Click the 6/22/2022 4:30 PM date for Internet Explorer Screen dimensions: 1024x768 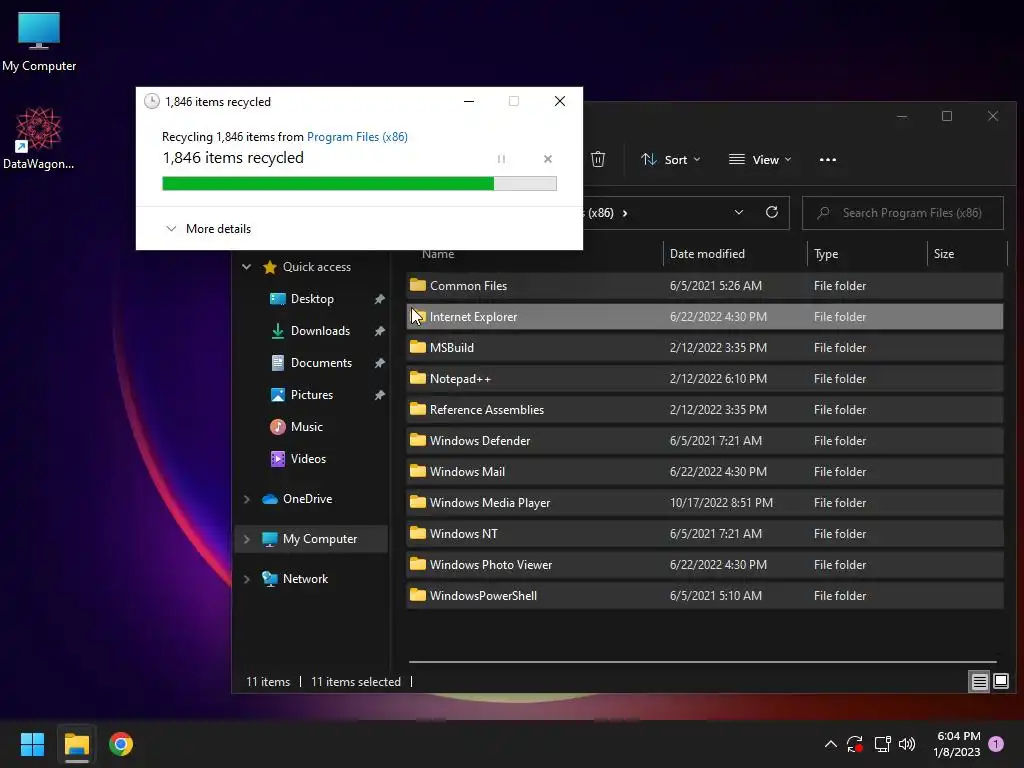tap(718, 317)
